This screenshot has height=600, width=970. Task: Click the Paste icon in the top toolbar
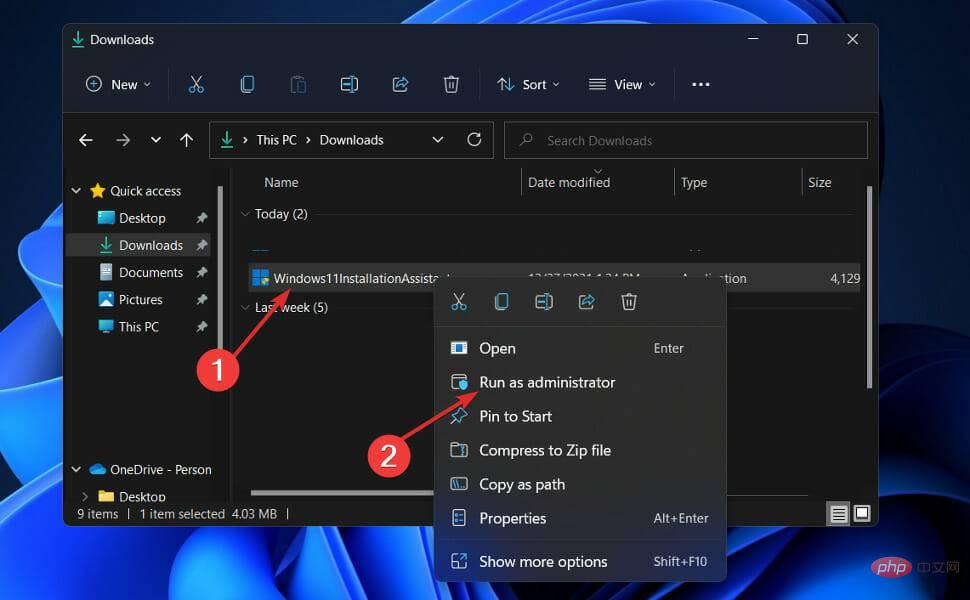[298, 84]
